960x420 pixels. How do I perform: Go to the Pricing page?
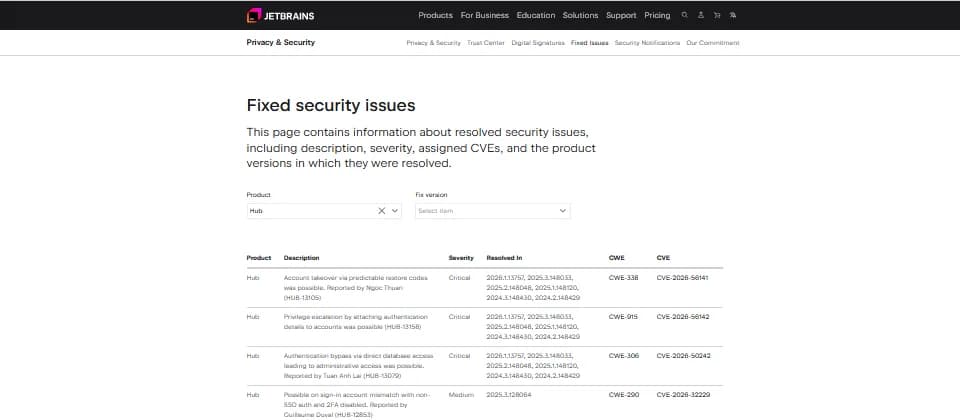tap(657, 15)
